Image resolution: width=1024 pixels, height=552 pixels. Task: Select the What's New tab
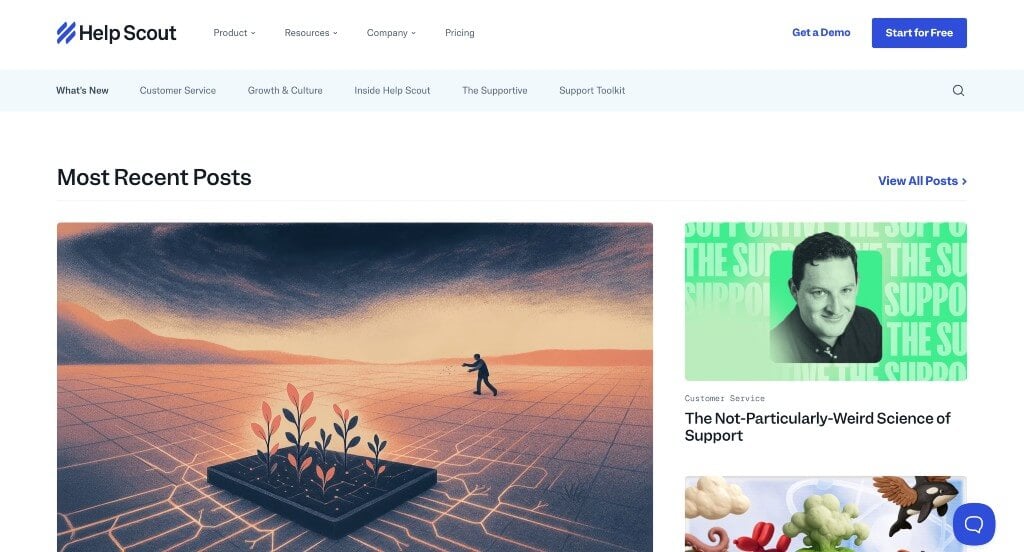(x=82, y=90)
